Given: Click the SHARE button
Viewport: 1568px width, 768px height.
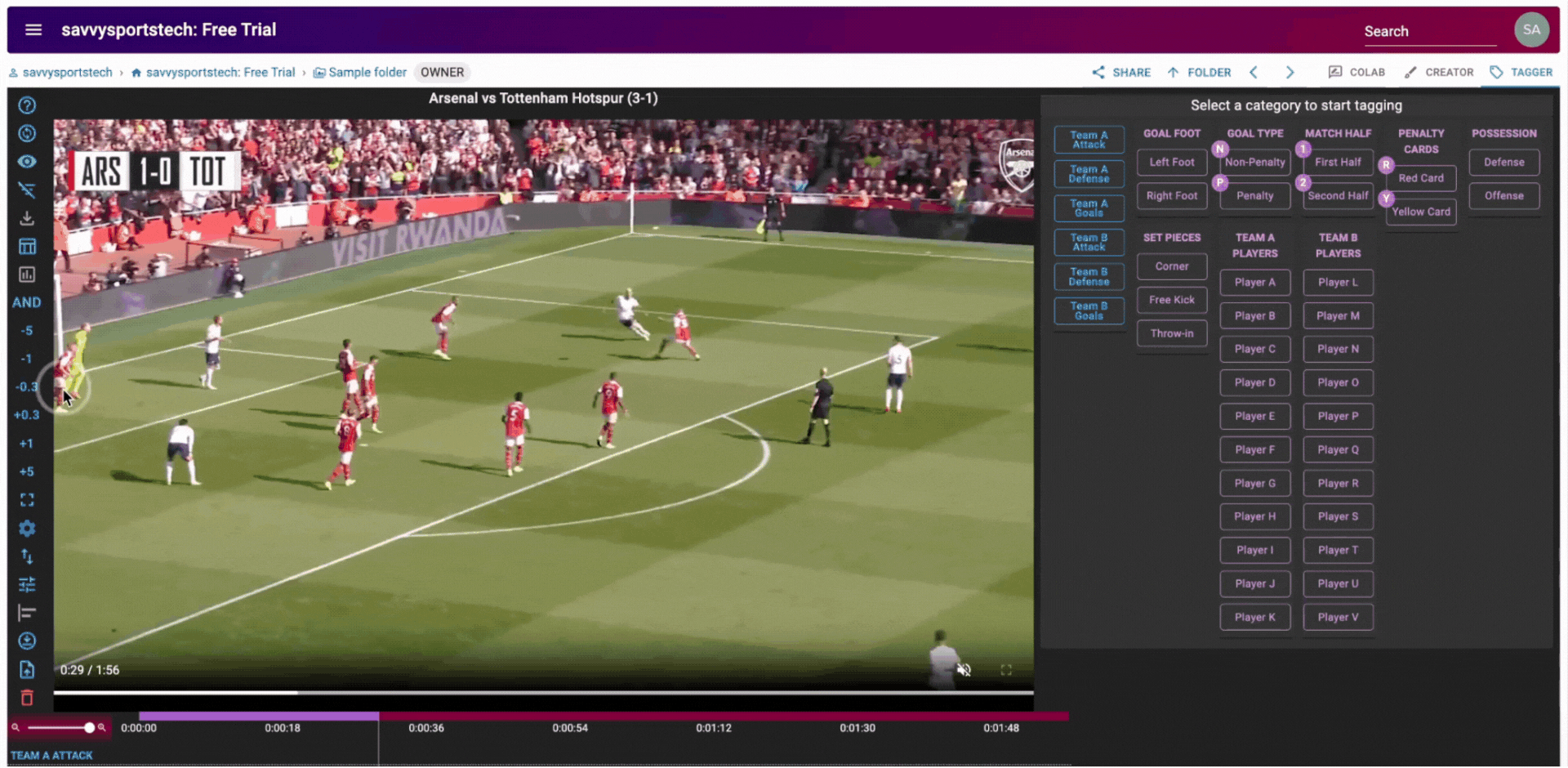Looking at the screenshot, I should pos(1121,73).
